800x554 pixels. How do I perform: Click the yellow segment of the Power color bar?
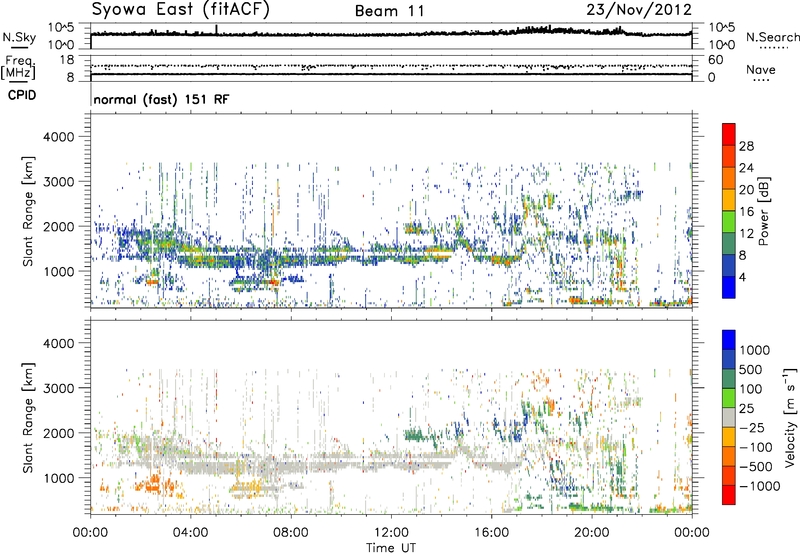(x=729, y=200)
